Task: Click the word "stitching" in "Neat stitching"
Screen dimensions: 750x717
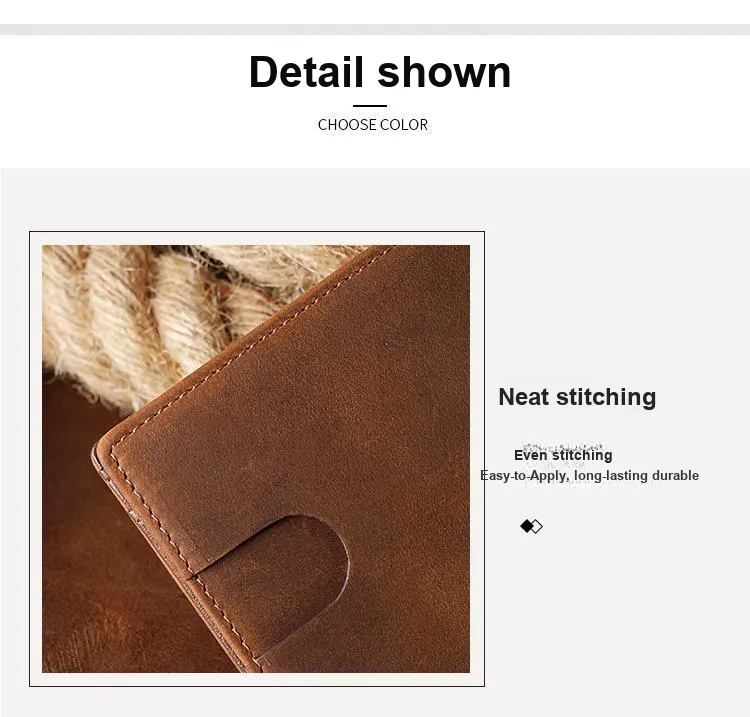Action: pyautogui.click(x=606, y=397)
